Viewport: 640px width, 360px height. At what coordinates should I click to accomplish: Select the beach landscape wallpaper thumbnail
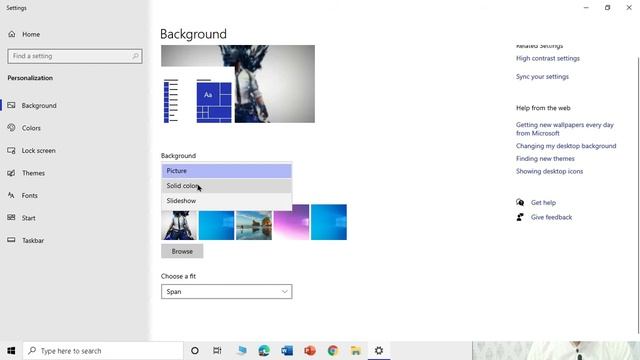(x=254, y=225)
